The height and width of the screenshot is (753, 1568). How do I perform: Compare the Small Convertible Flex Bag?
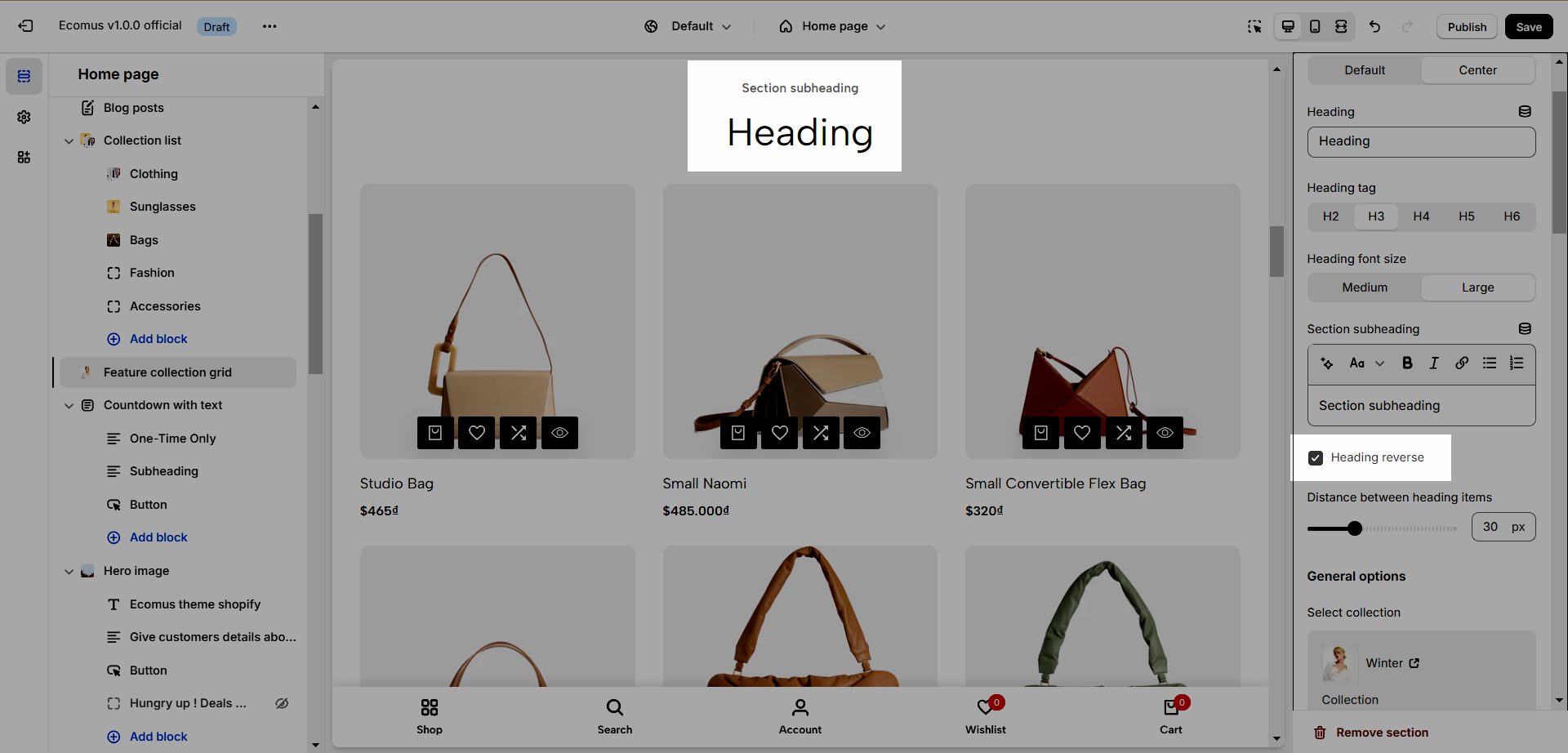pyautogui.click(x=1124, y=433)
